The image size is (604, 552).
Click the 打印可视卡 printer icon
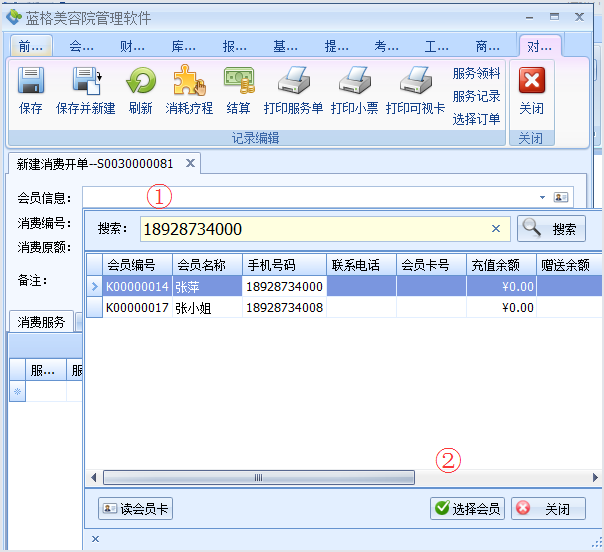(x=415, y=80)
